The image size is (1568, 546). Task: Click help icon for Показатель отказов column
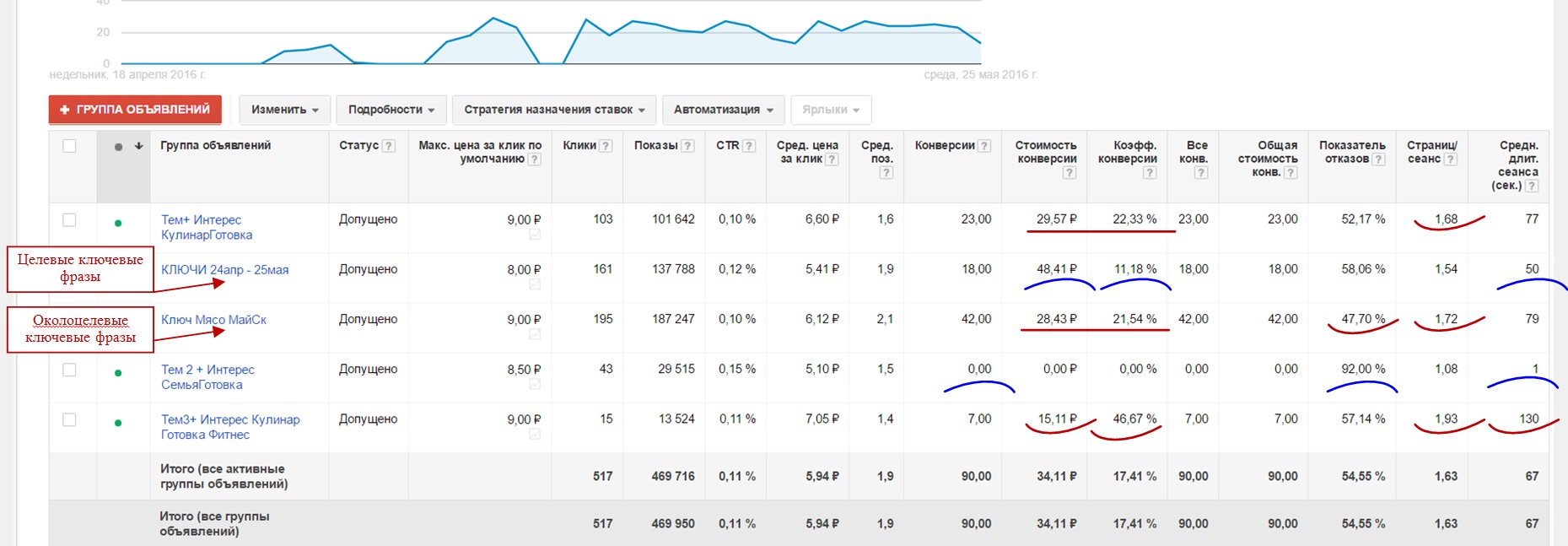(1377, 159)
